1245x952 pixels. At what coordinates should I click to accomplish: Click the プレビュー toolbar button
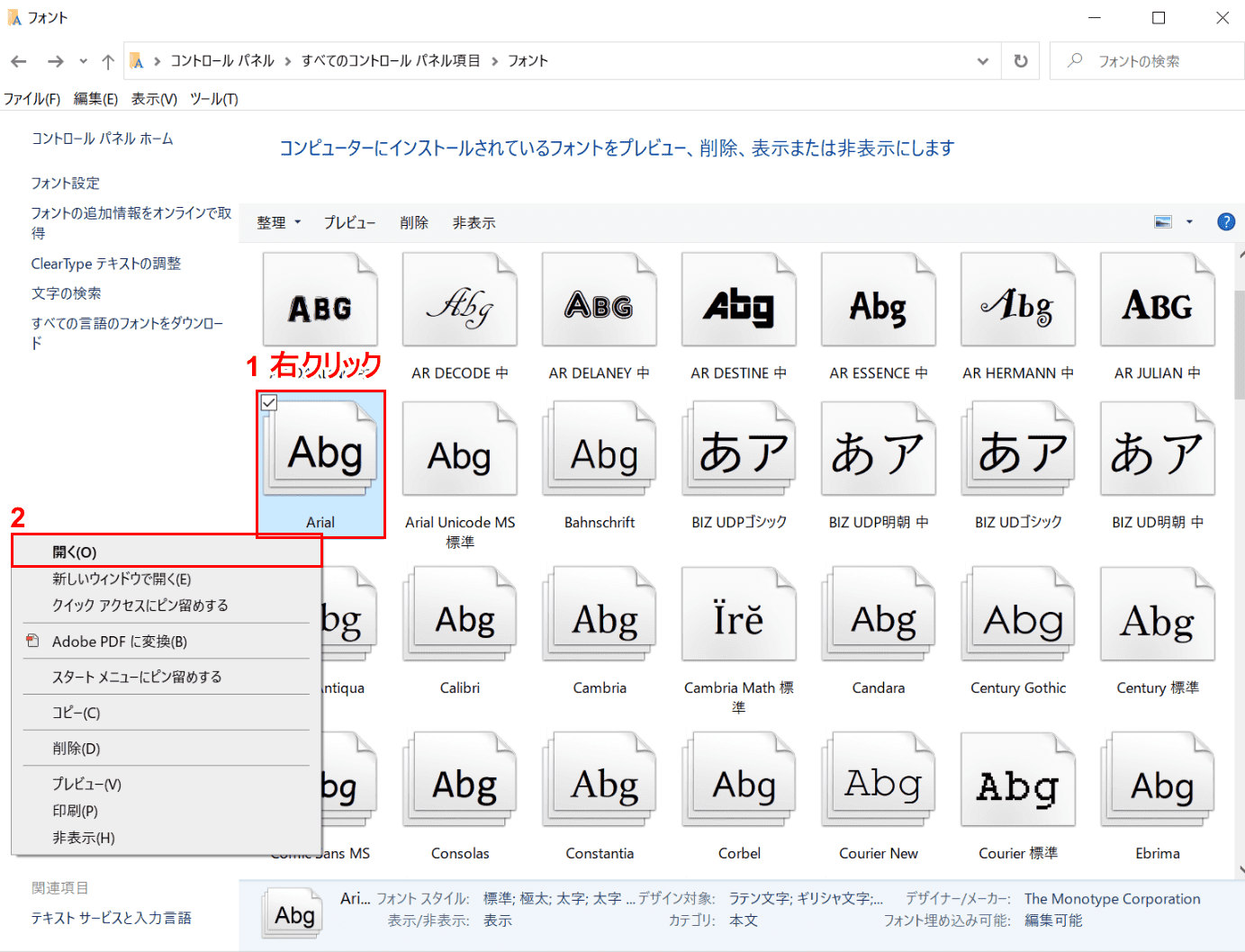click(349, 222)
